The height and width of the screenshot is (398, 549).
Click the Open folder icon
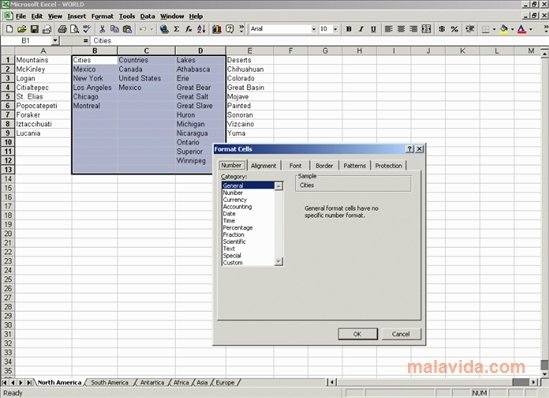pos(22,29)
